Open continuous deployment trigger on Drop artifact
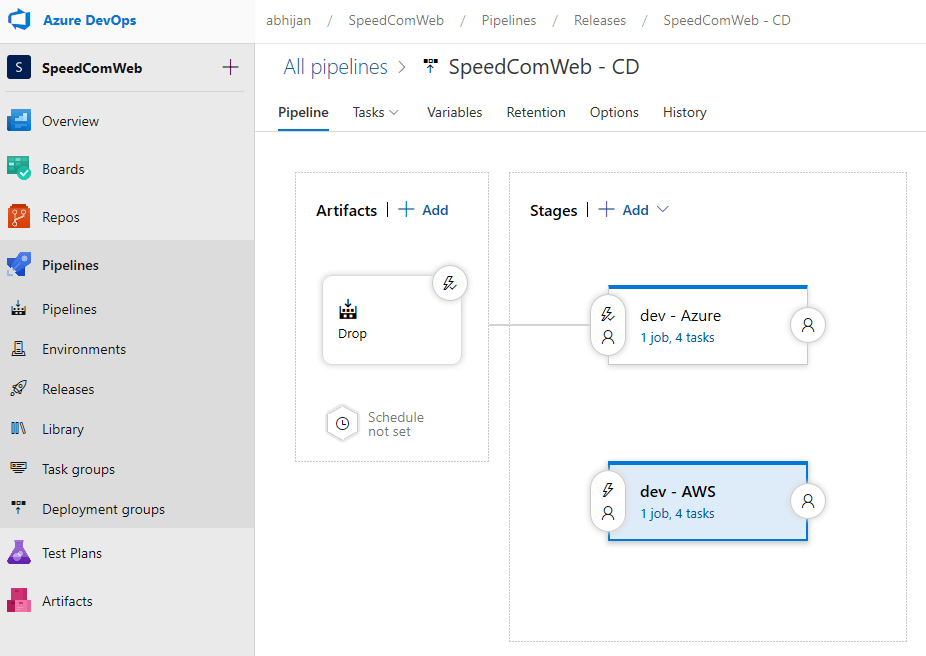Image resolution: width=926 pixels, height=656 pixels. point(450,284)
